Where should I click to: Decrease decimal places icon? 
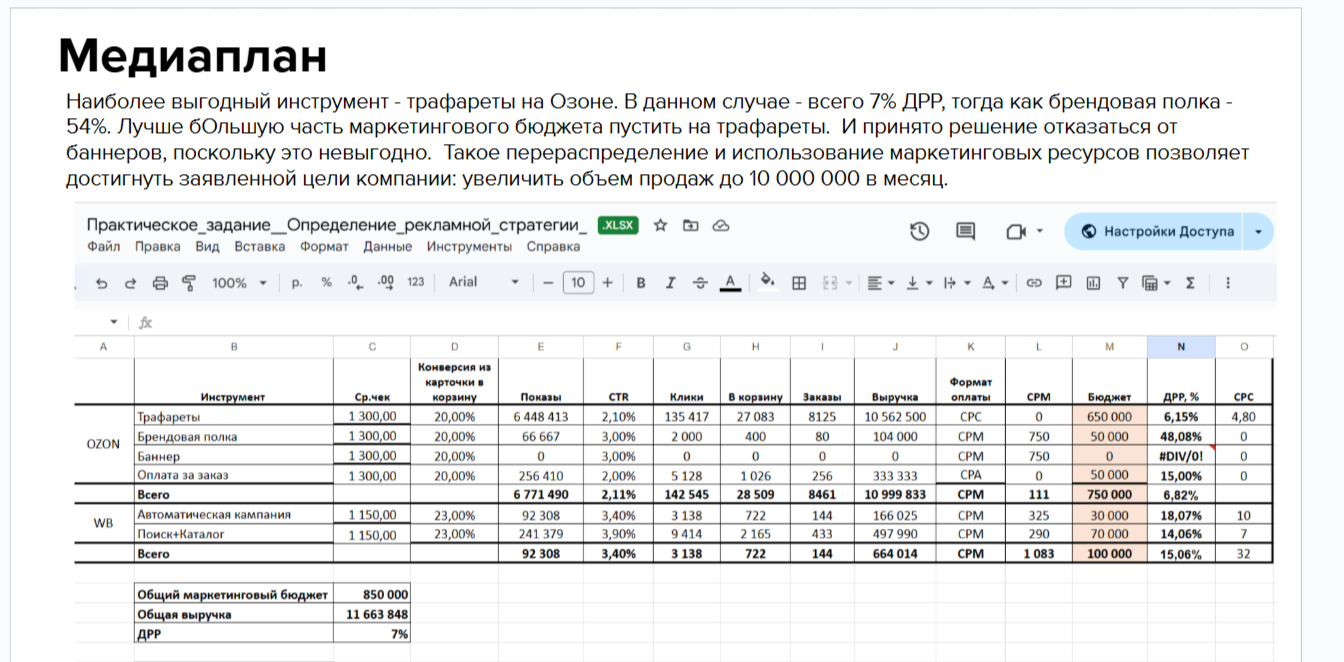click(354, 283)
